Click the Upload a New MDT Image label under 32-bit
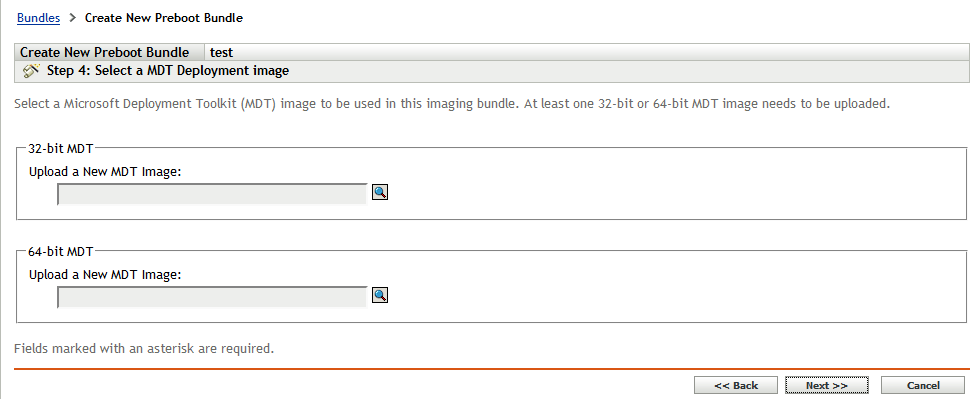 coord(105,171)
